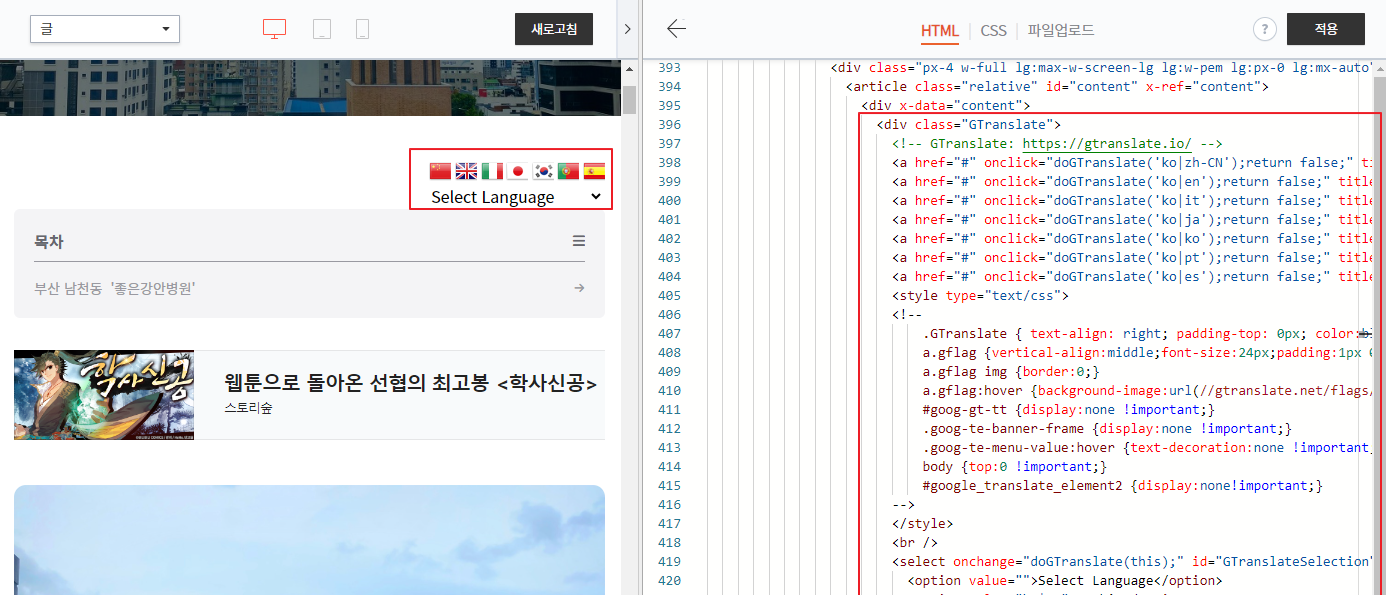Switch preview to tablet view
The image size is (1386, 595).
click(x=322, y=29)
